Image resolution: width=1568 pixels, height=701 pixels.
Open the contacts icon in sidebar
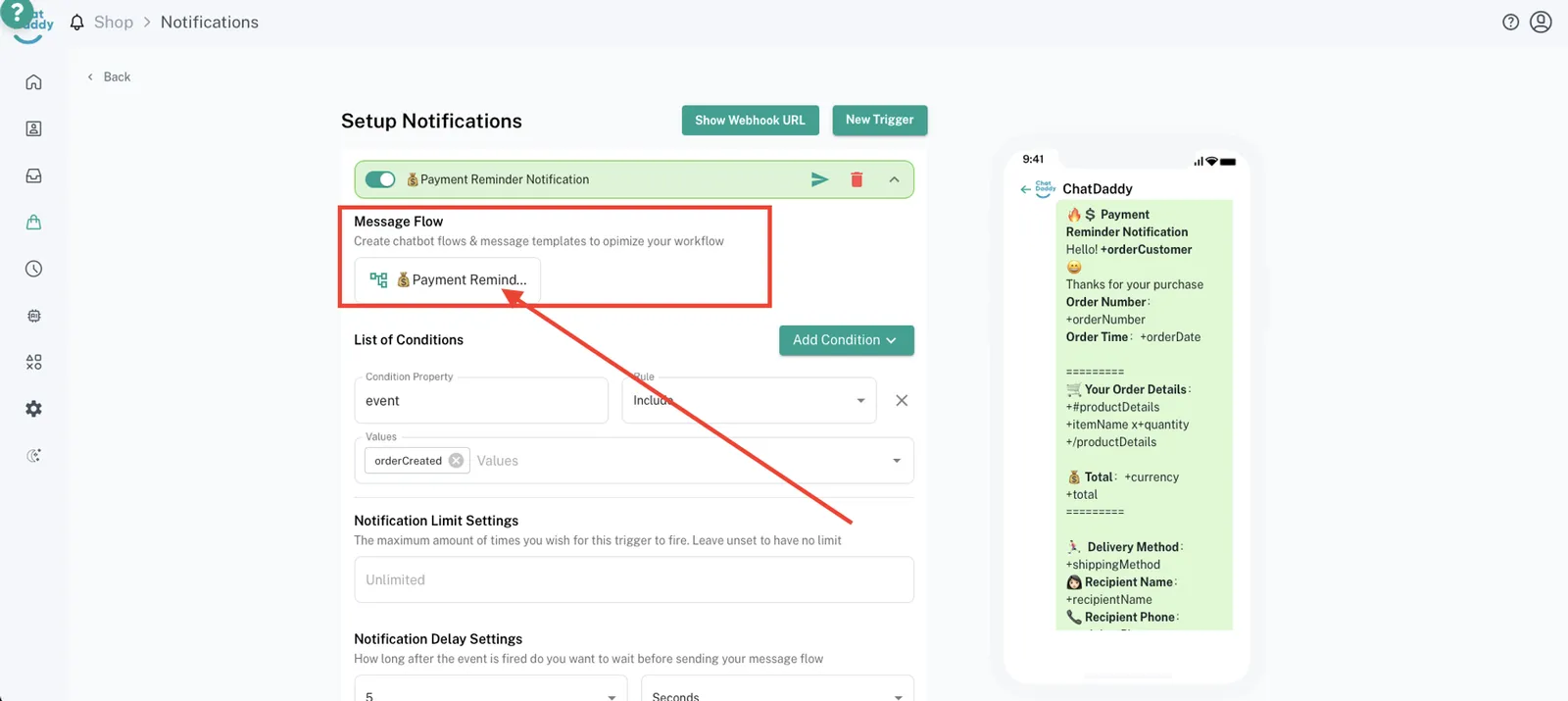pos(33,128)
